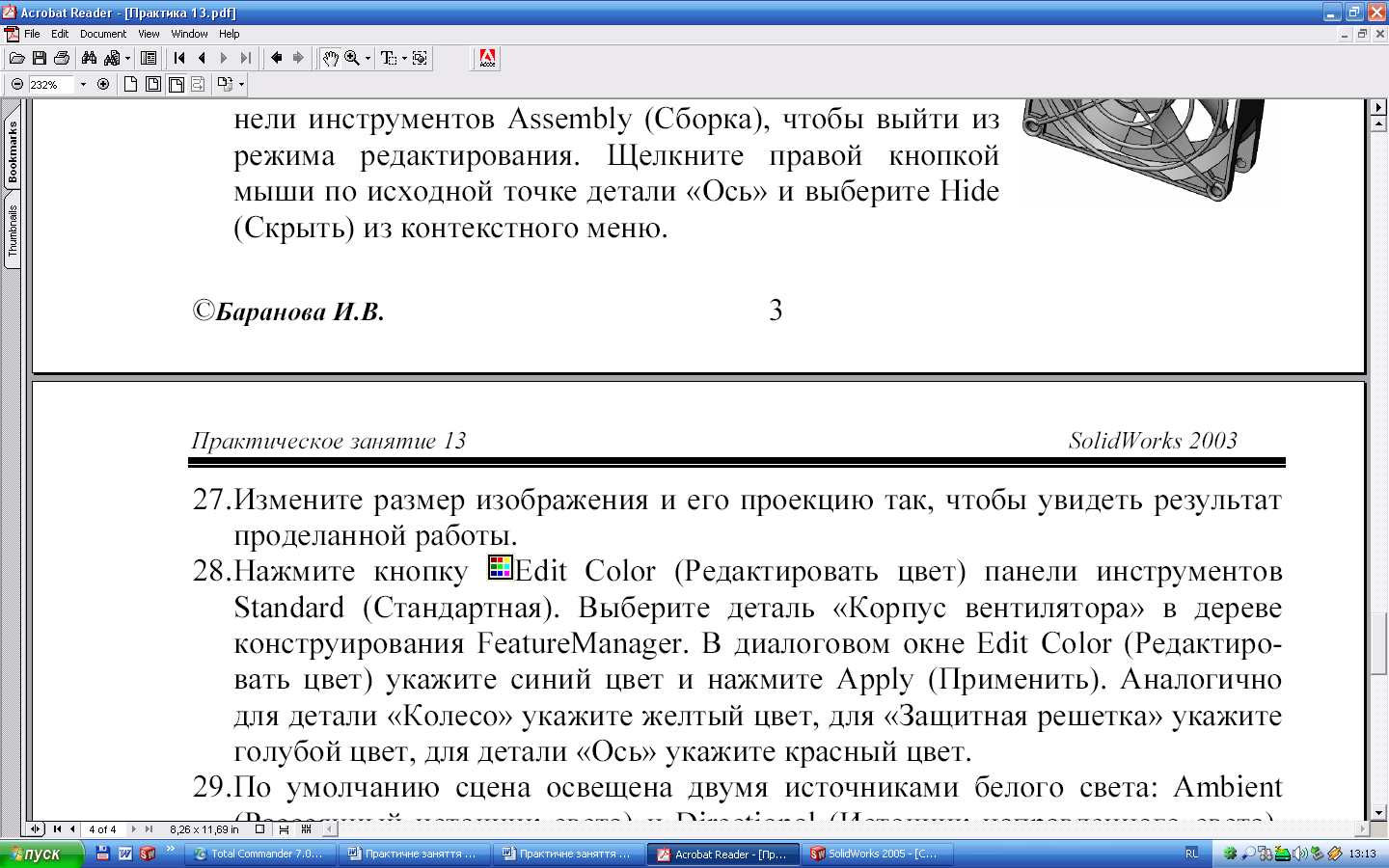
Task: Go to next page using toolbar arrow
Action: click(x=224, y=59)
